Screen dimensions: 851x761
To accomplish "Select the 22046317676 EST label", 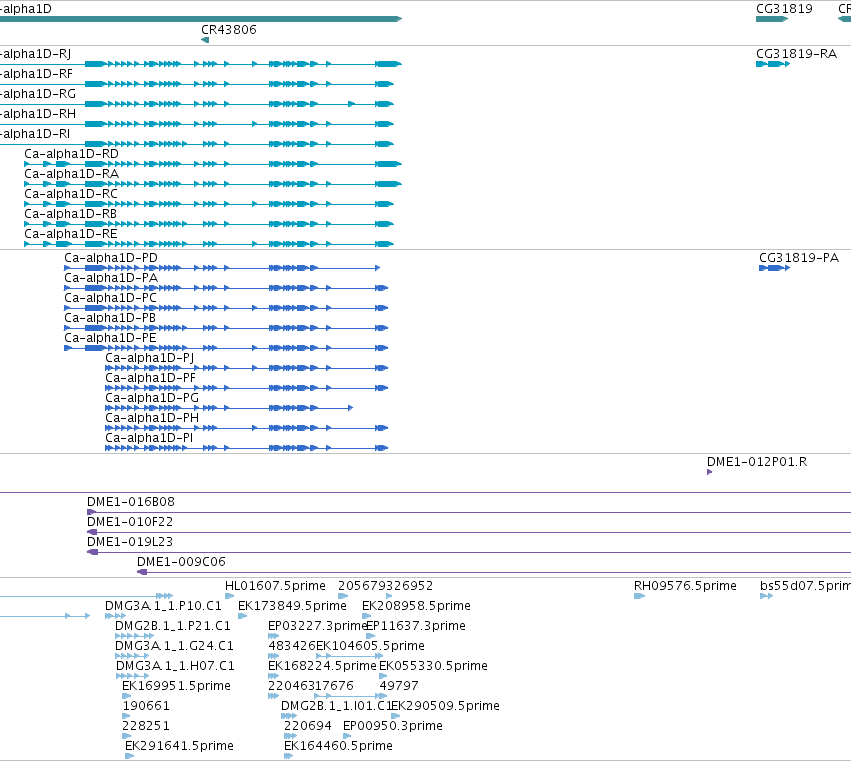I will click(x=311, y=687).
